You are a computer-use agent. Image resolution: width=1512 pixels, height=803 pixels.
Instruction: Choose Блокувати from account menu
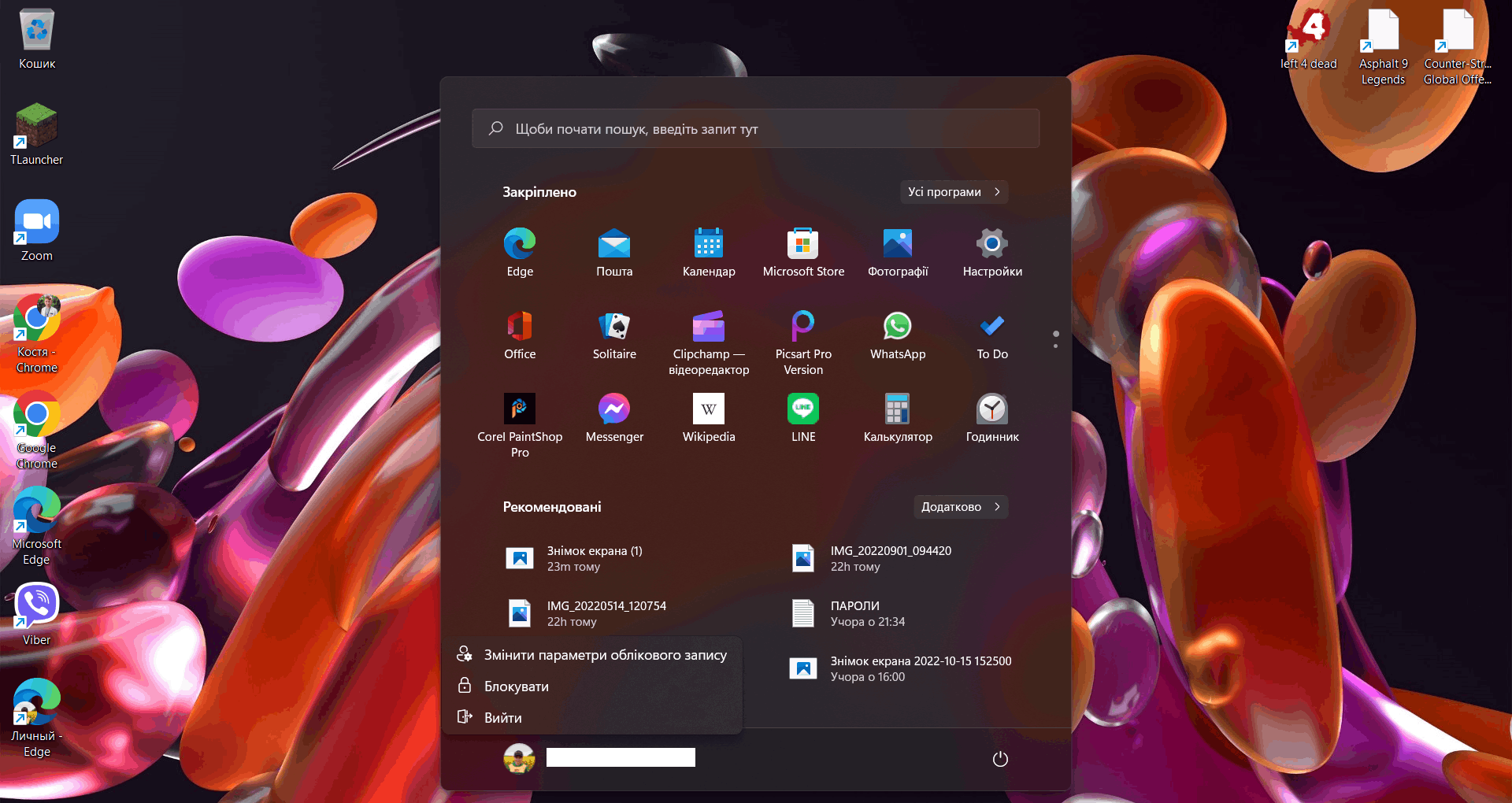[592, 686]
